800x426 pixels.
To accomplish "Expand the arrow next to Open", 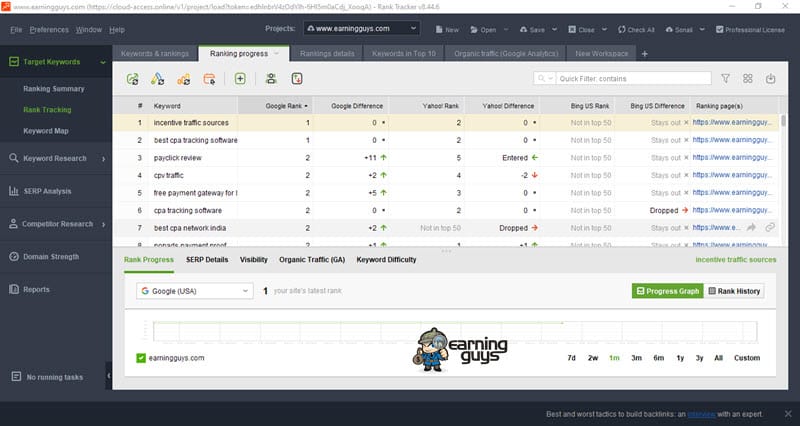I will coord(506,30).
